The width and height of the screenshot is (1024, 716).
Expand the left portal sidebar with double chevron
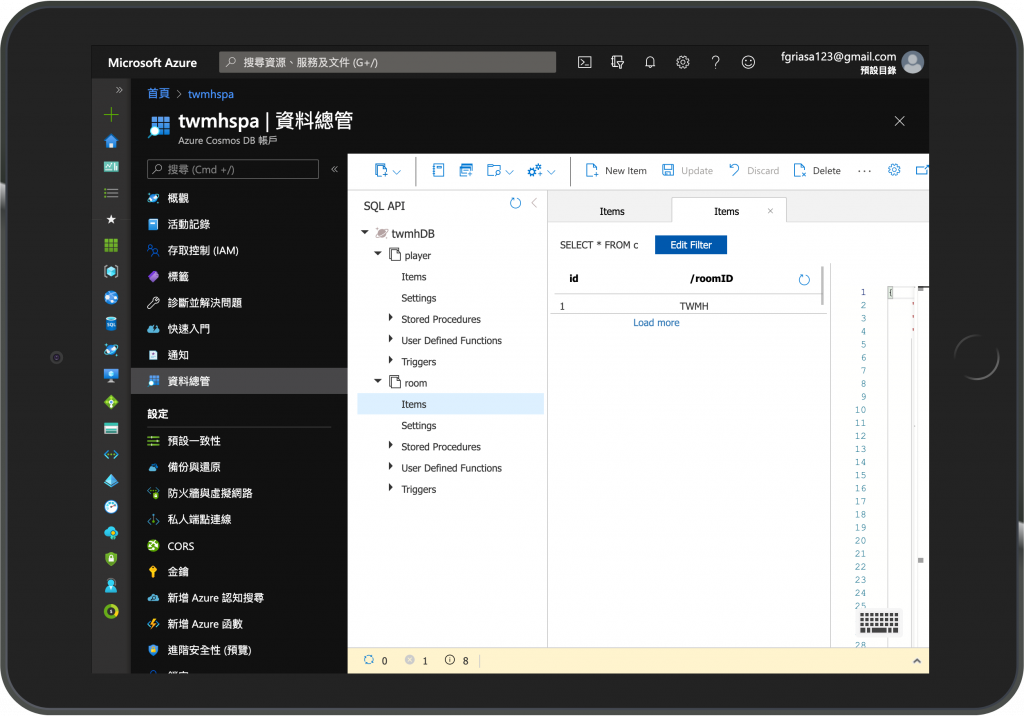pyautogui.click(x=119, y=90)
